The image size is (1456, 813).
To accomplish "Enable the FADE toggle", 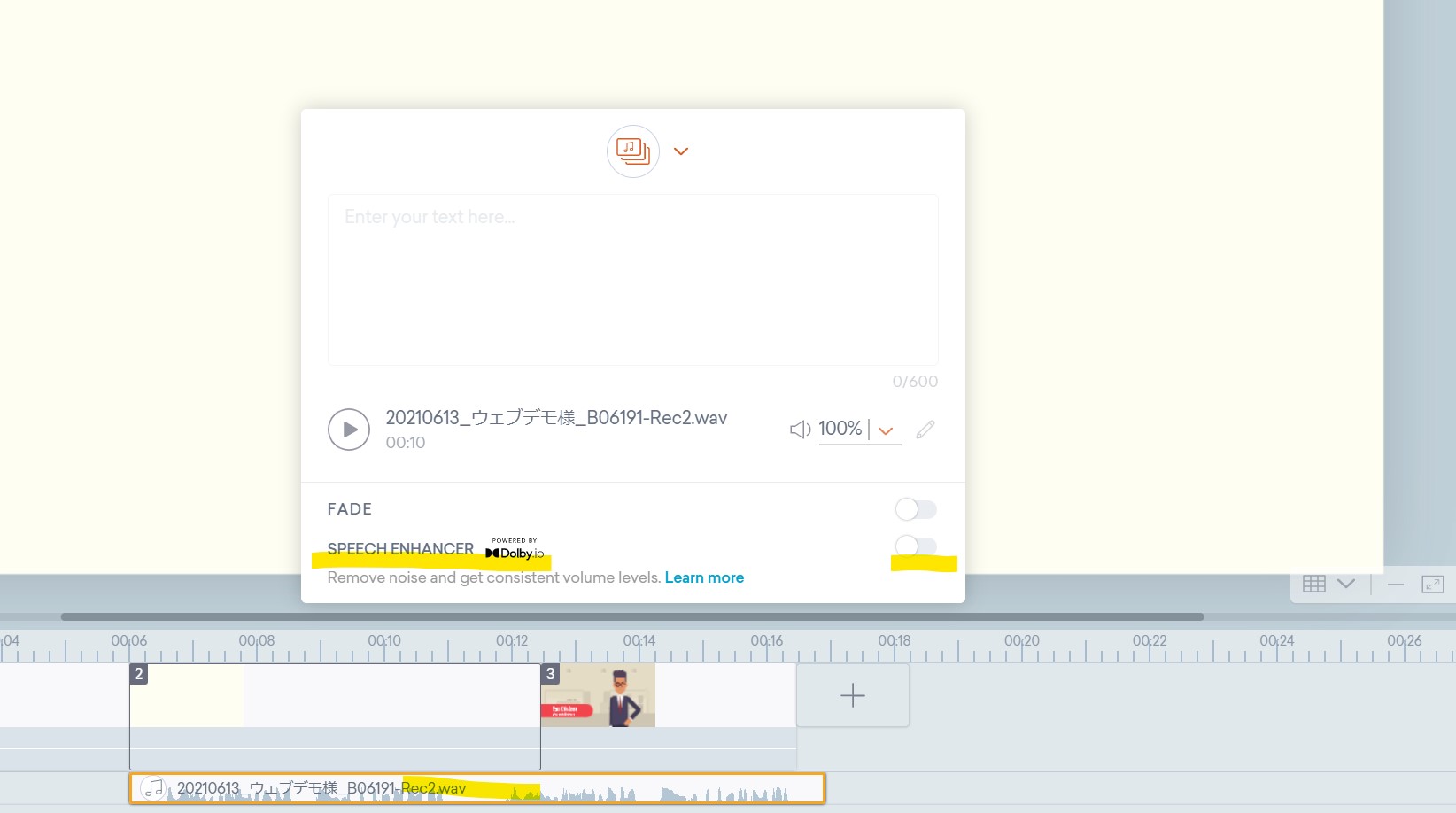I will point(915,509).
